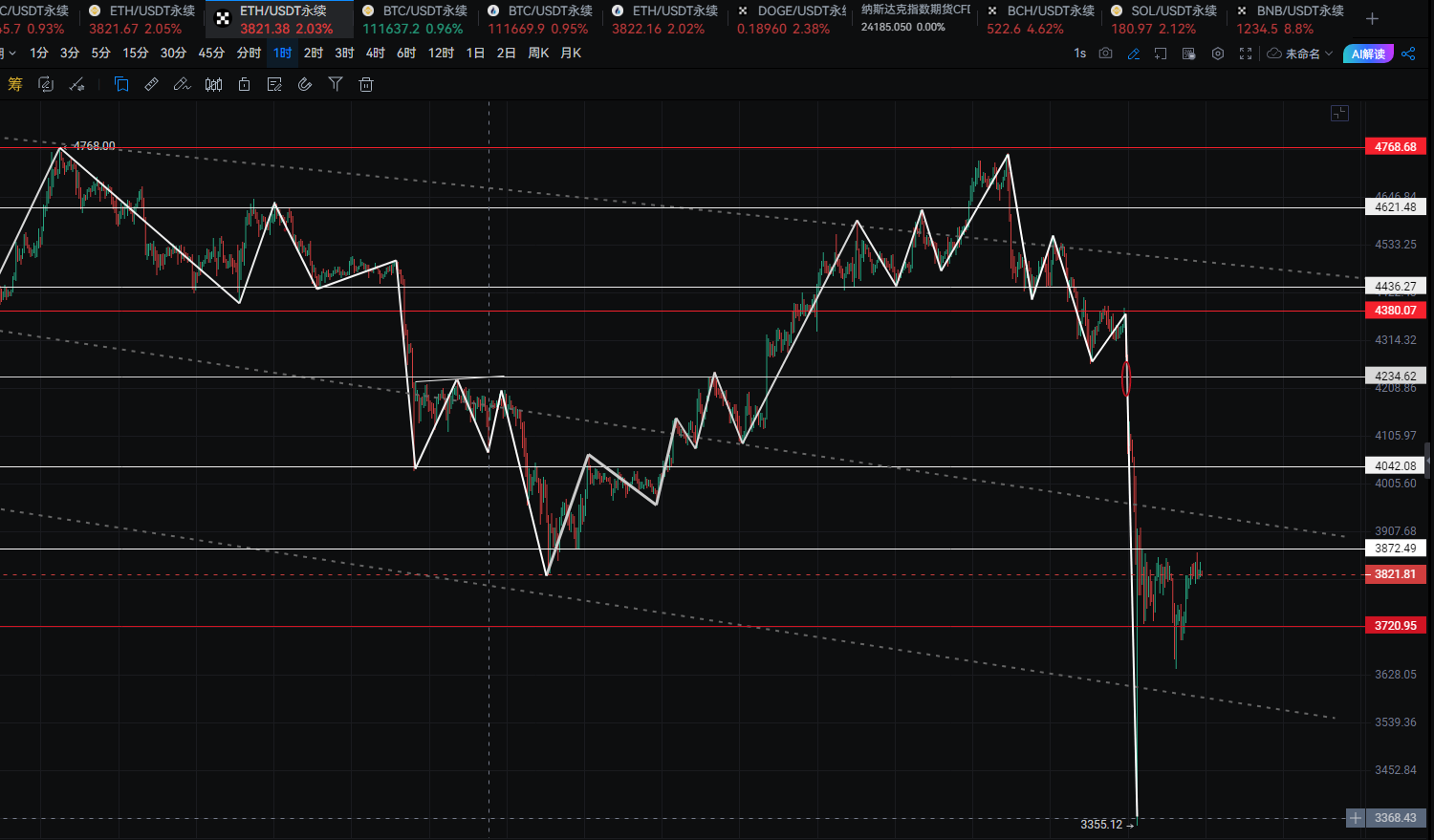The image size is (1434, 840).
Task: Toggle the blue pencil drawing mode icon
Action: pyautogui.click(x=1134, y=54)
